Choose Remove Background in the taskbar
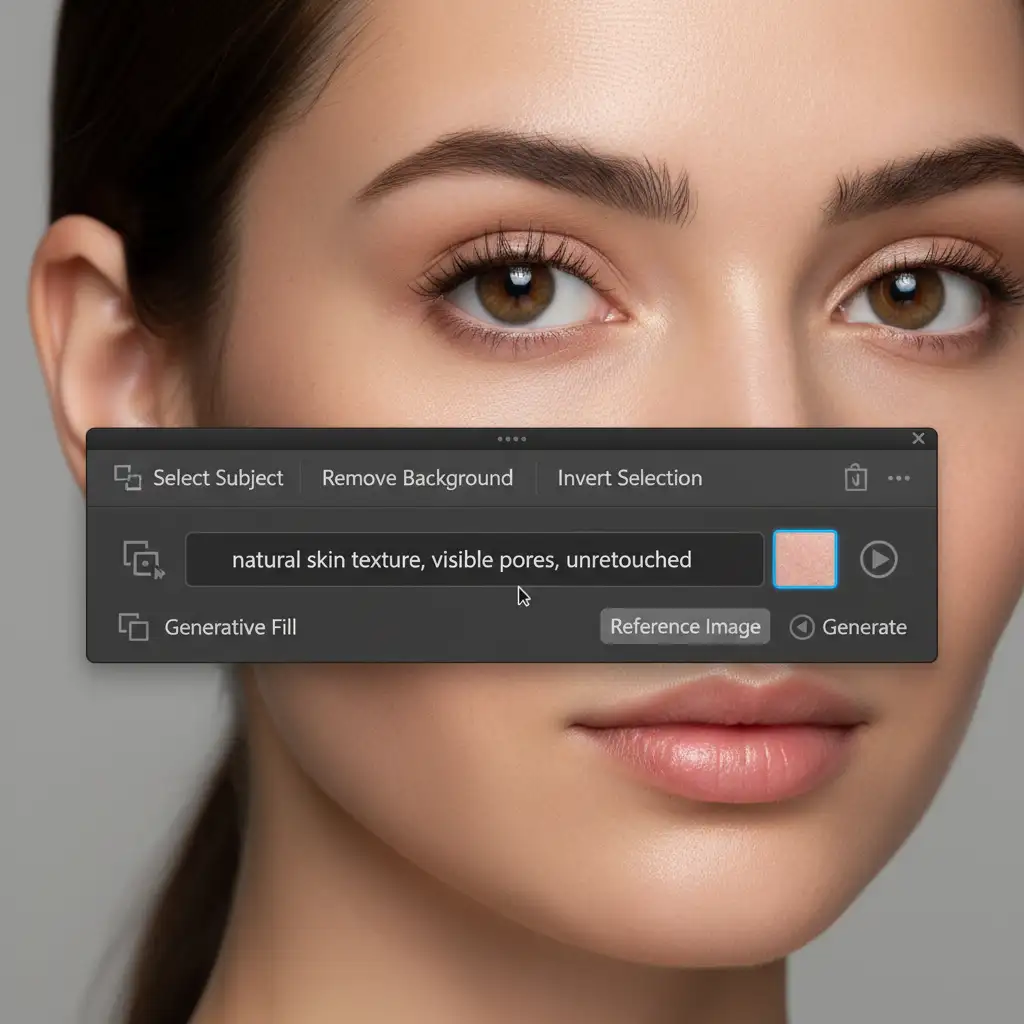1024x1024 pixels. tap(417, 478)
